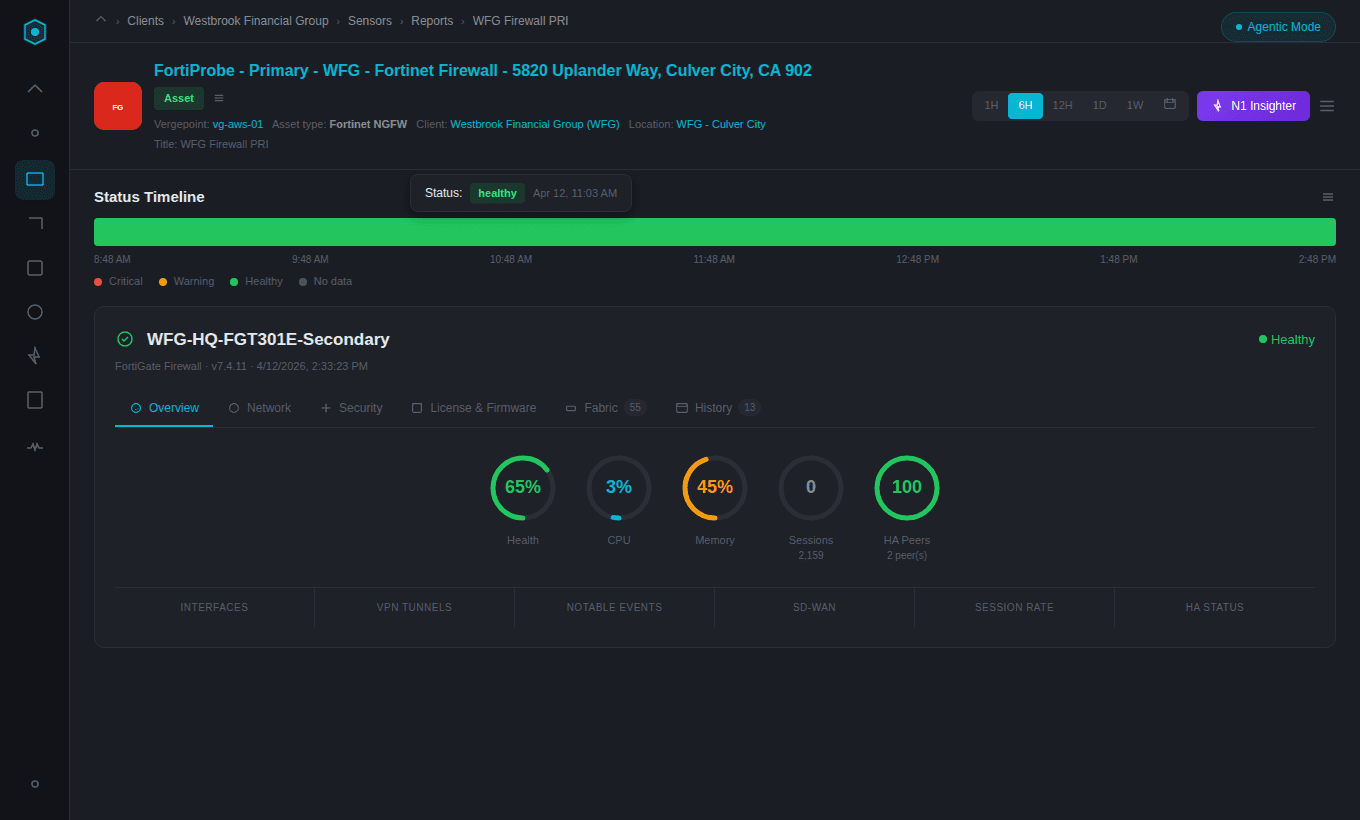
Task: Go to Clients in breadcrumb
Action: pos(145,21)
